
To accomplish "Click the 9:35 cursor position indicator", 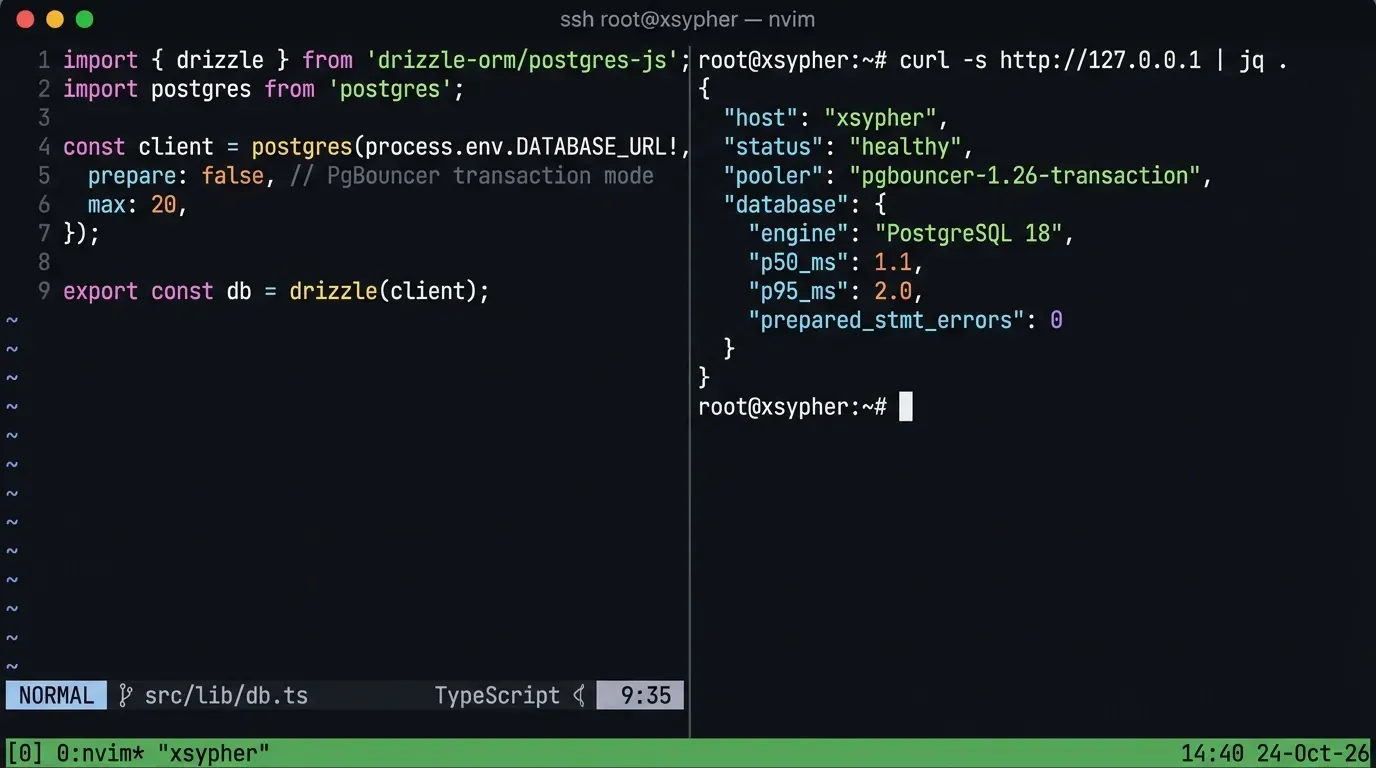I will [x=640, y=695].
